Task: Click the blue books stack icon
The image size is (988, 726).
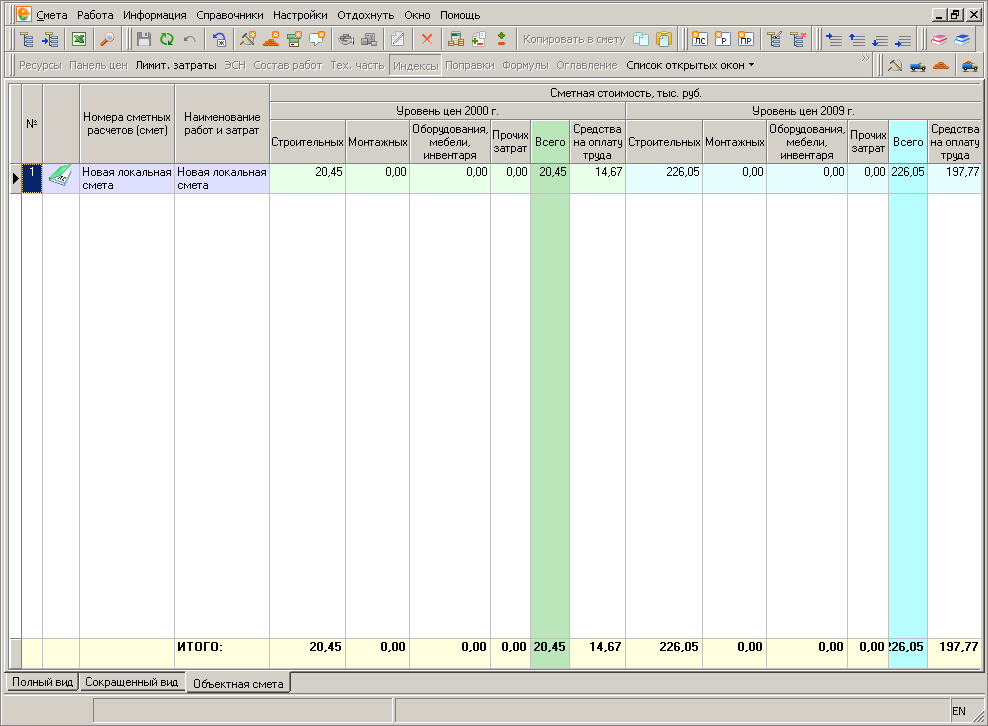Action: [962, 39]
